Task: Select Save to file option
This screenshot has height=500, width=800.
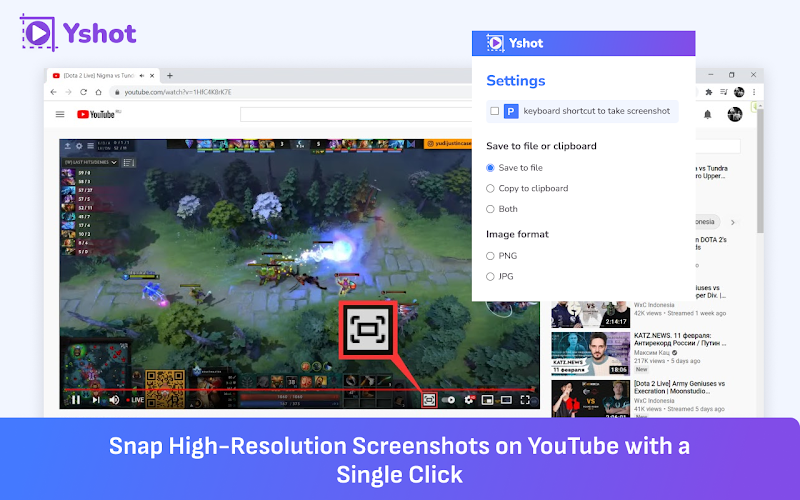Action: tap(490, 168)
